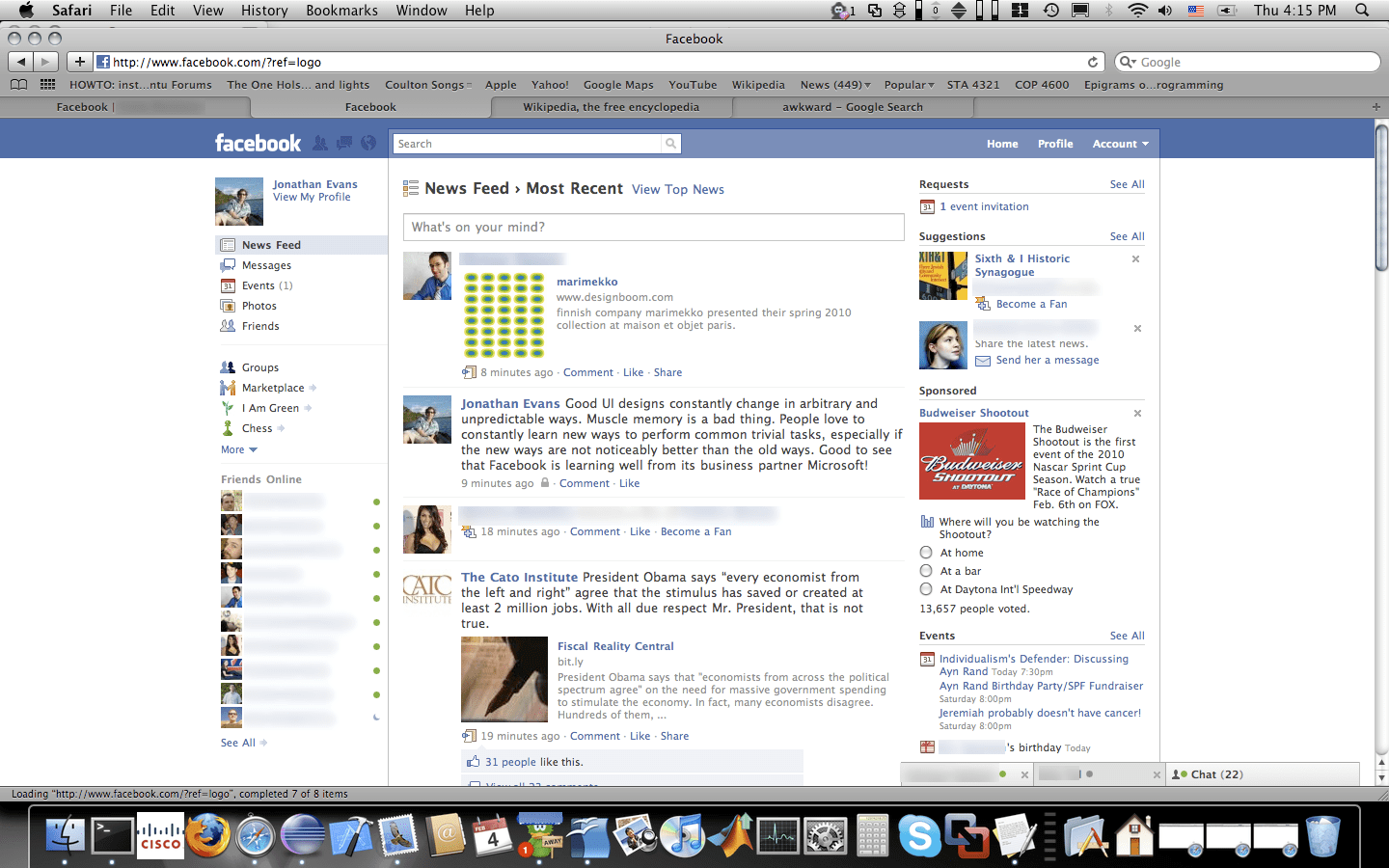Viewport: 1389px width, 868px height.
Task: Click the Marketplace icon in the sidebar
Action: (228, 388)
